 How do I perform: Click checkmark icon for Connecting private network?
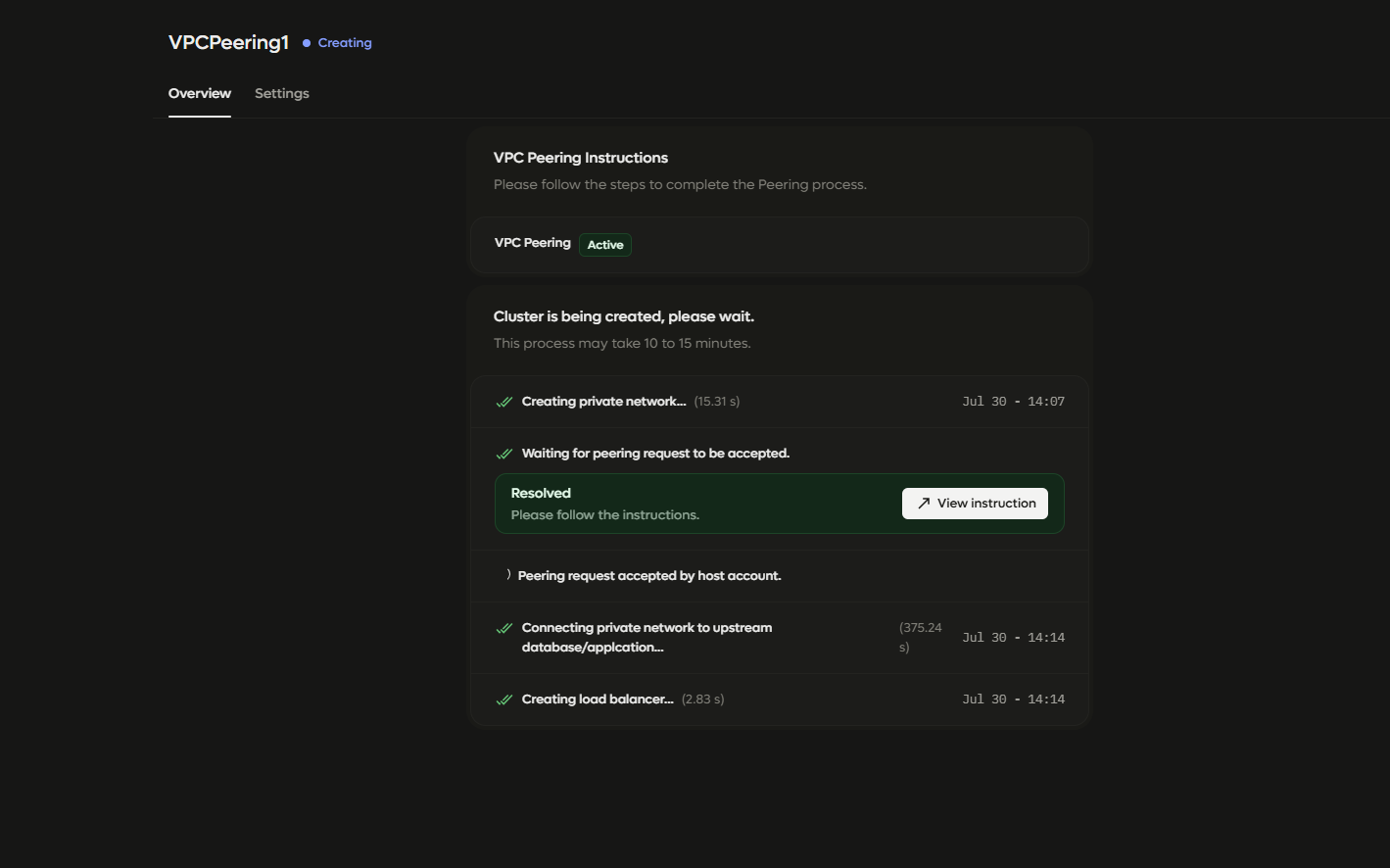(x=504, y=628)
